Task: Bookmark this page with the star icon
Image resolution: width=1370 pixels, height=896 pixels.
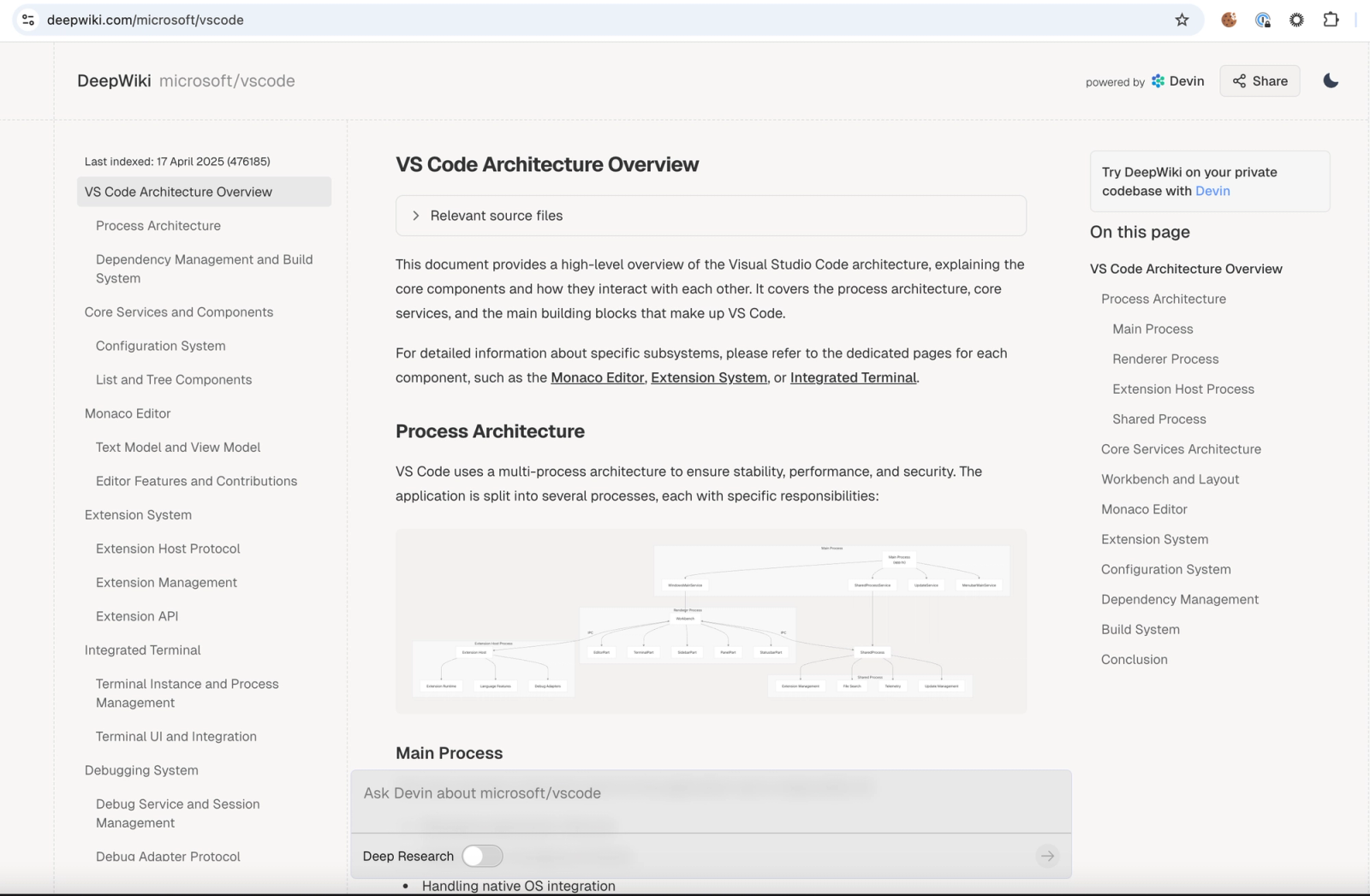Action: point(1182,20)
